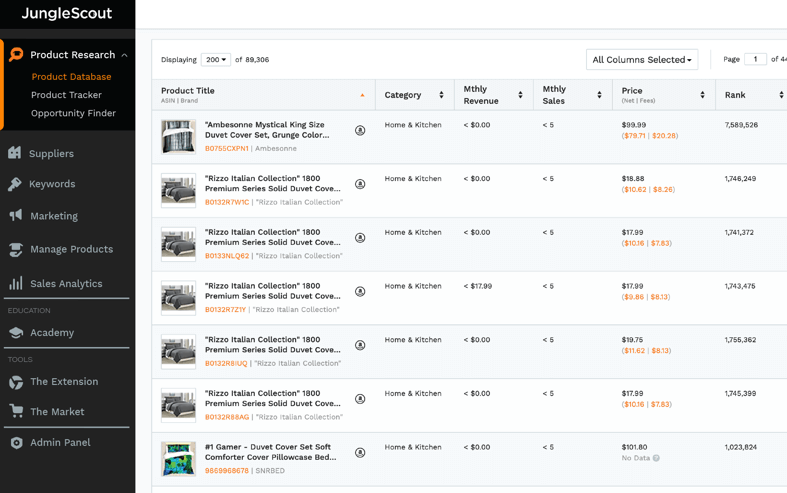This screenshot has width=787, height=493.
Task: Click the #1 Gamer duvet product thumbnail
Action: coord(179,459)
